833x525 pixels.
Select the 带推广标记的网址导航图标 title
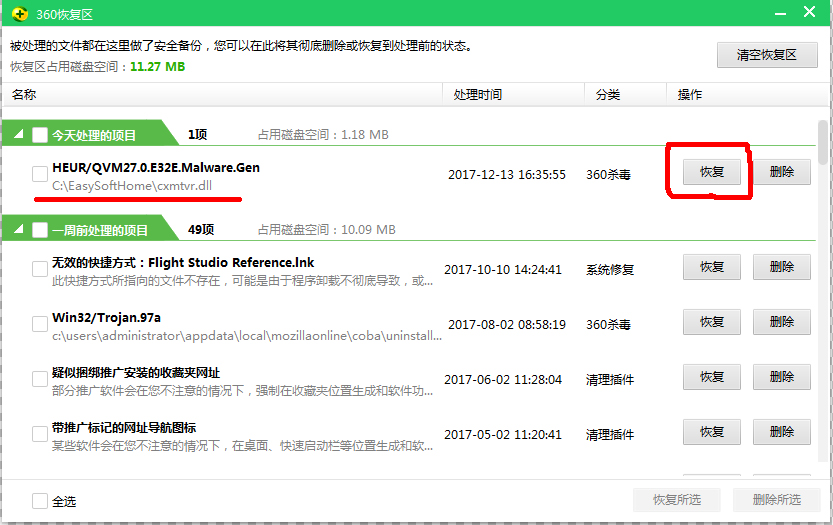click(124, 428)
